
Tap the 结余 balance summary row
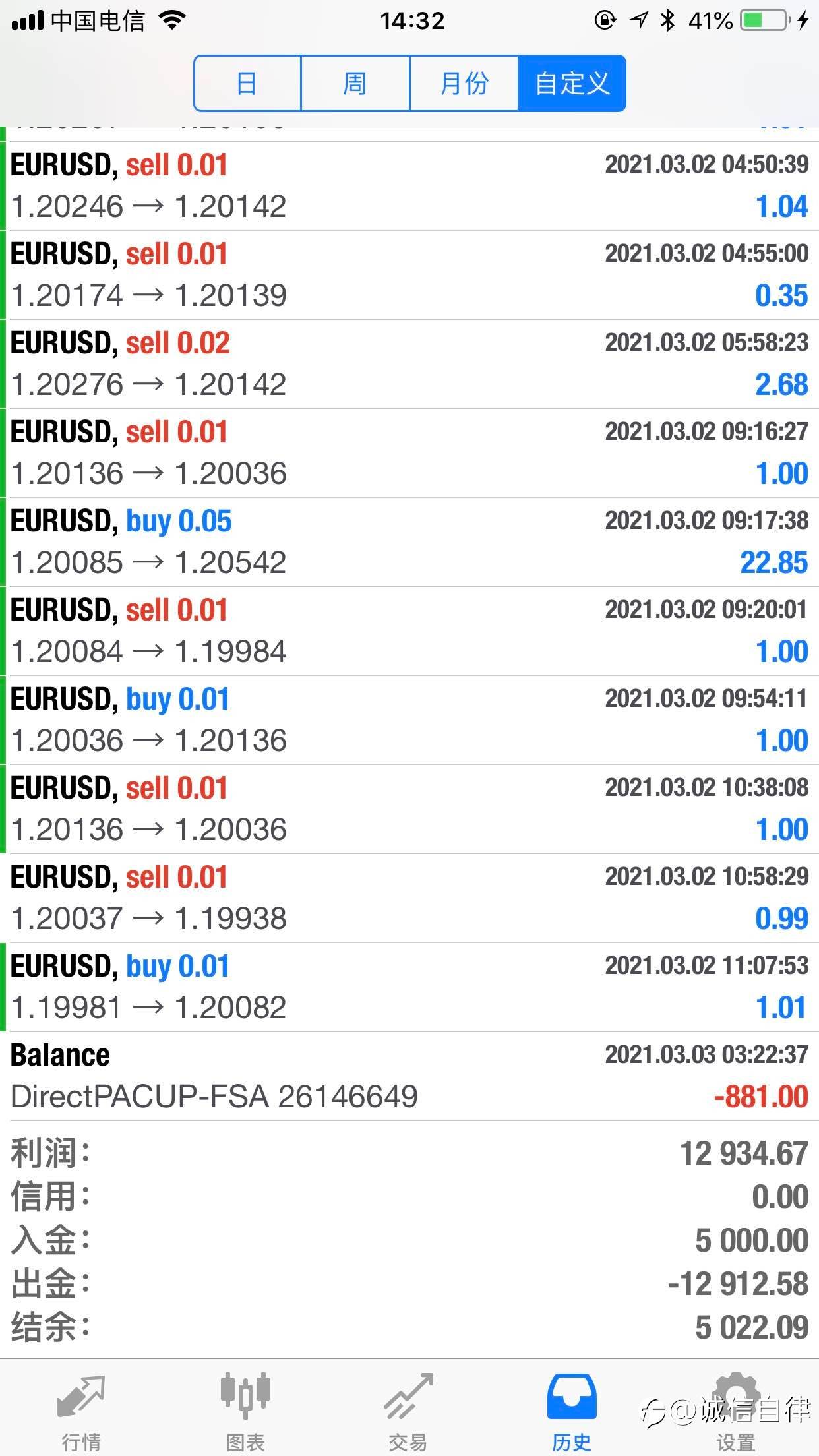[x=409, y=1327]
